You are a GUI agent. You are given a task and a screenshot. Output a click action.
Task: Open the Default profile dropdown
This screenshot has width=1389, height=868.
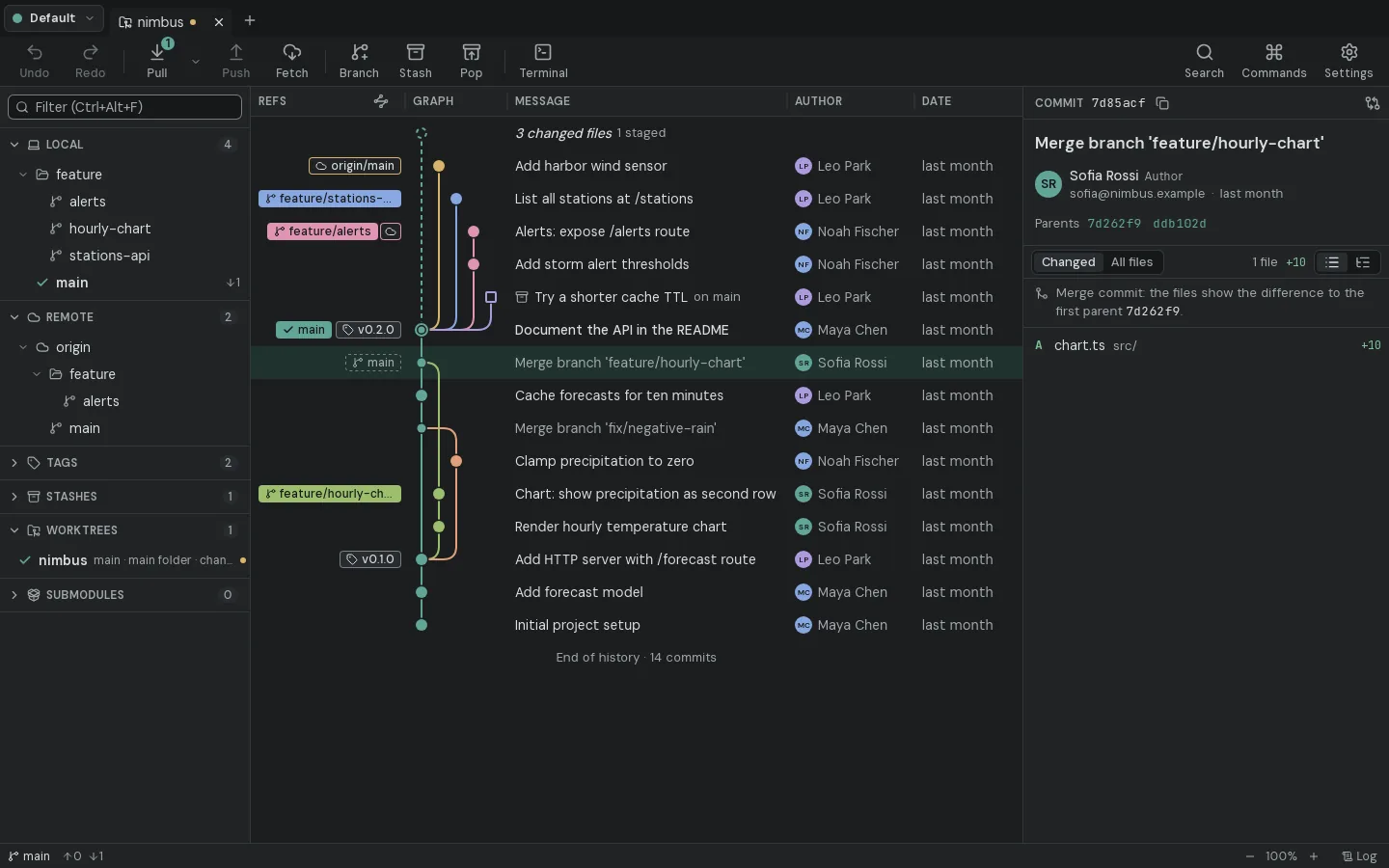pyautogui.click(x=52, y=18)
